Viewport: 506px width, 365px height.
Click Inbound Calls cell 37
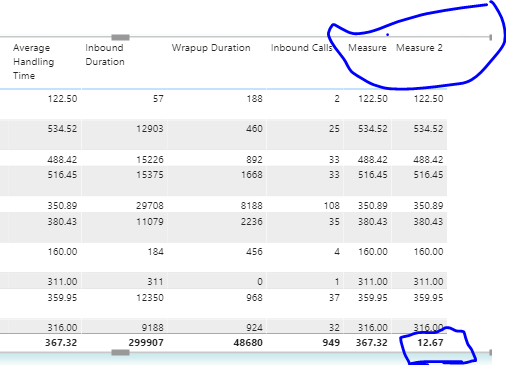(x=334, y=298)
